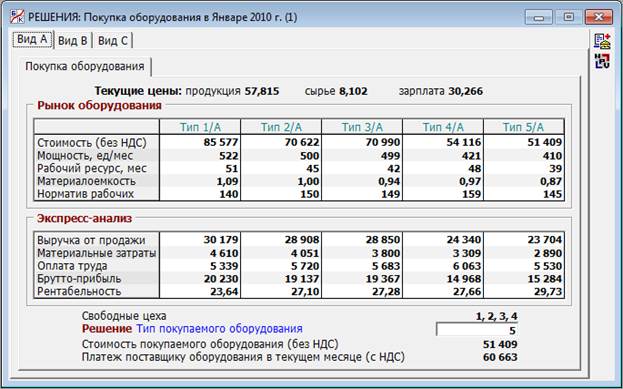
Task: Click the equipment type input field
Action: [477, 330]
